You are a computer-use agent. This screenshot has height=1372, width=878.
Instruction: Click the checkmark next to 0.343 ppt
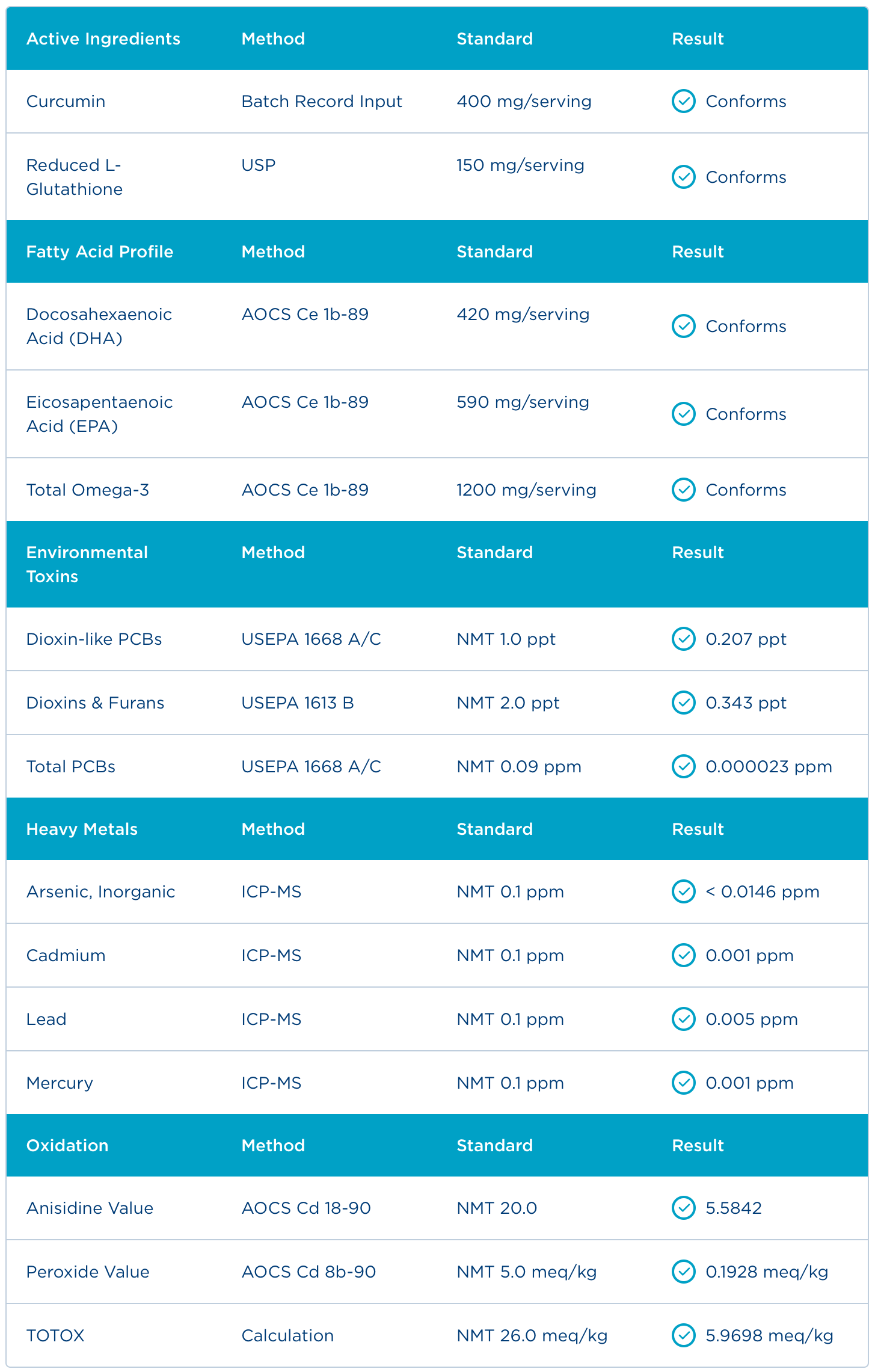click(x=683, y=703)
